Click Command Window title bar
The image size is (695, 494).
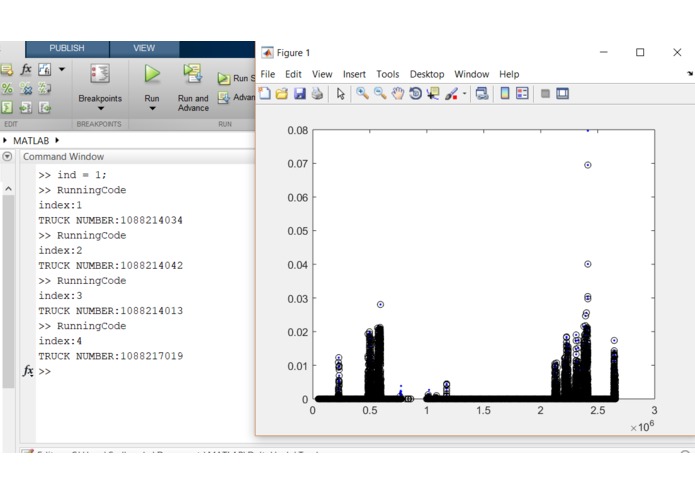(137, 156)
